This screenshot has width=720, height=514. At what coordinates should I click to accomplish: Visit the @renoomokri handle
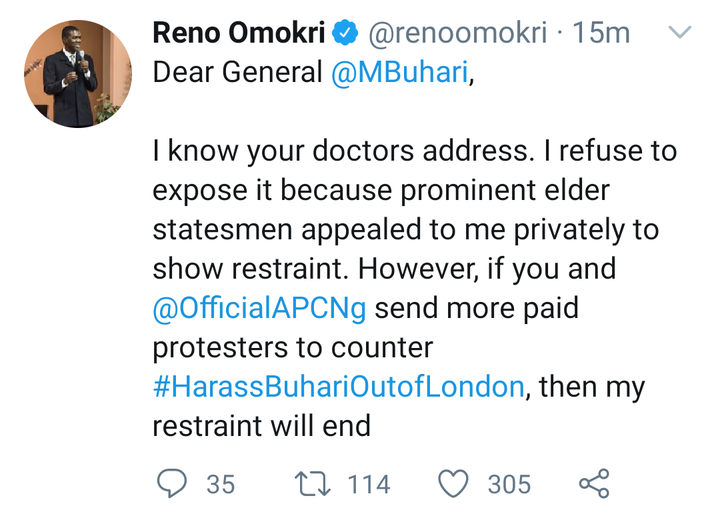pyautogui.click(x=457, y=33)
